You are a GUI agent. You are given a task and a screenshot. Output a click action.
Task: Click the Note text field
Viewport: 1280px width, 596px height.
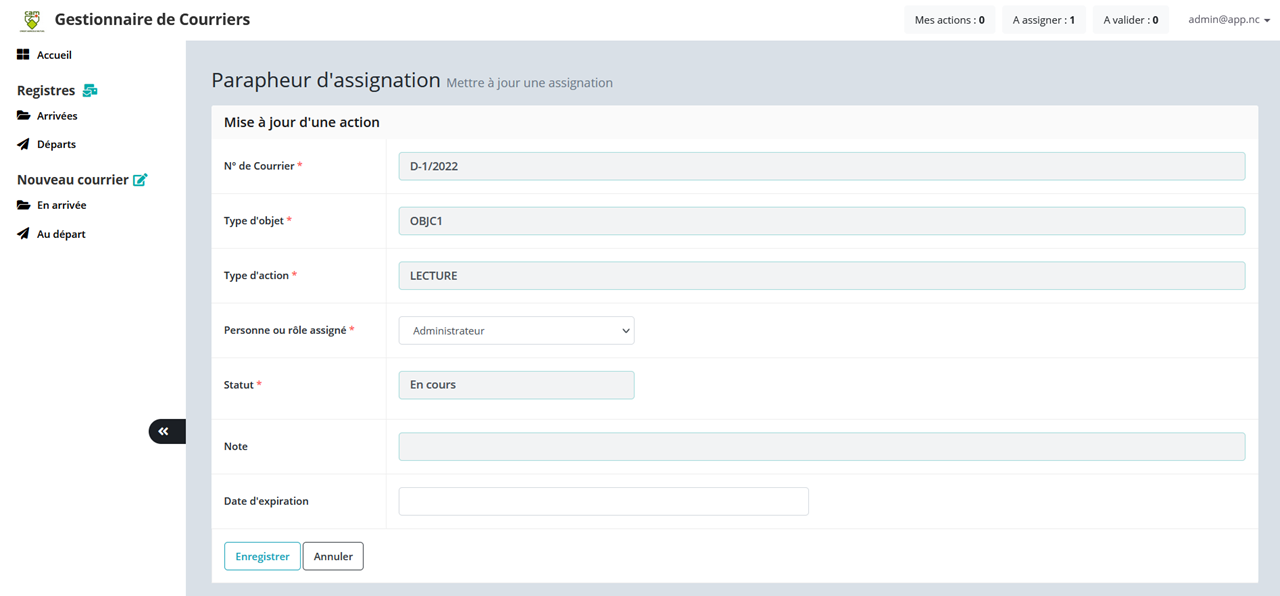(821, 446)
